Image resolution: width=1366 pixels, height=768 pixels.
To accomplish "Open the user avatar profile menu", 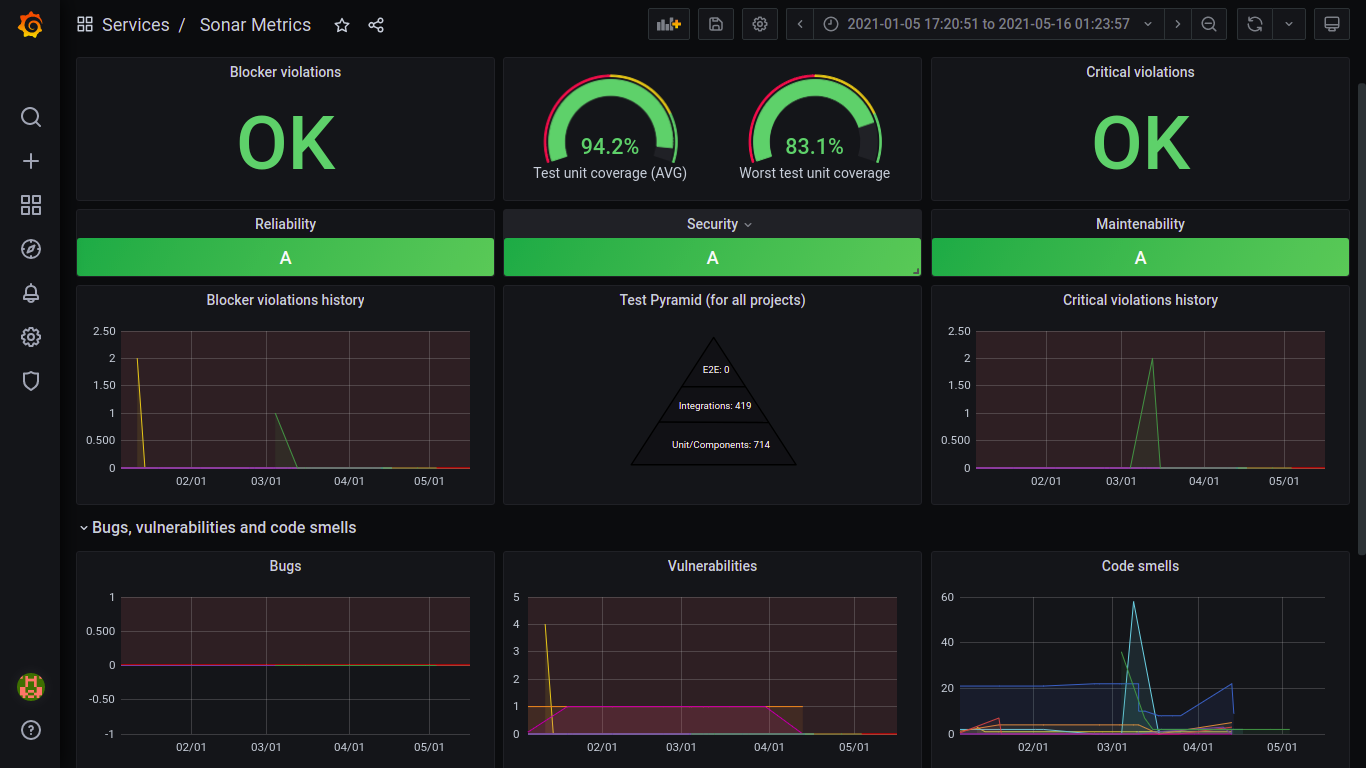I will point(31,687).
